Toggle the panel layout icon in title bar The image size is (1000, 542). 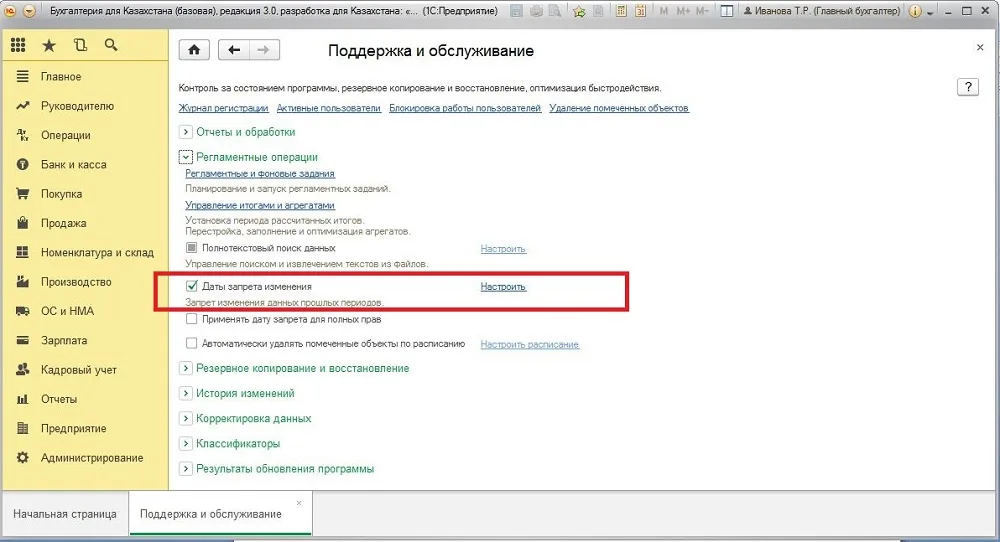pos(726,11)
